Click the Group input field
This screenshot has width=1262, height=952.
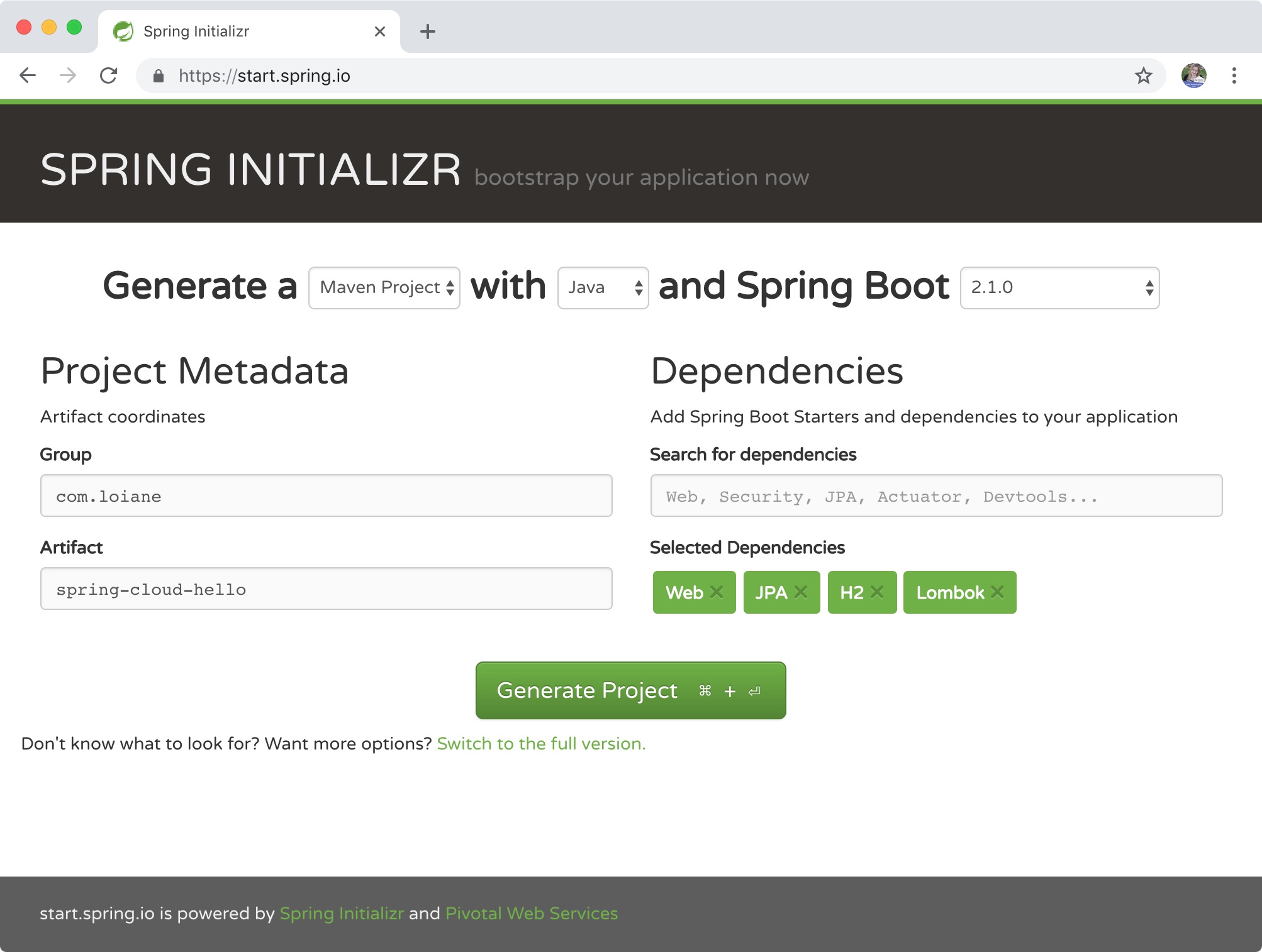[327, 496]
